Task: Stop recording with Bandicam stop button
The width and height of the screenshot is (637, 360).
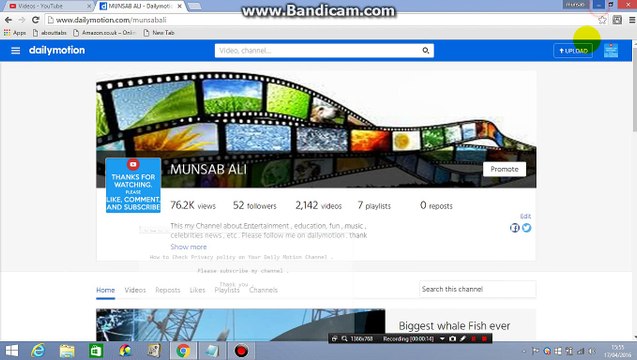Action: (x=484, y=338)
